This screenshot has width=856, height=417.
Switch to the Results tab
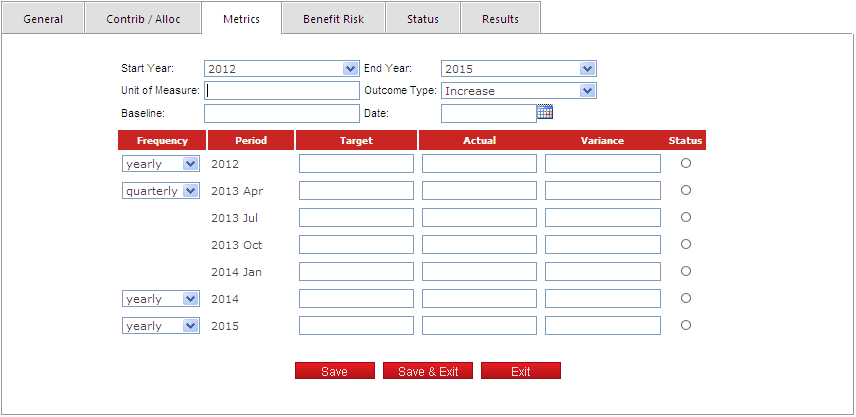500,19
